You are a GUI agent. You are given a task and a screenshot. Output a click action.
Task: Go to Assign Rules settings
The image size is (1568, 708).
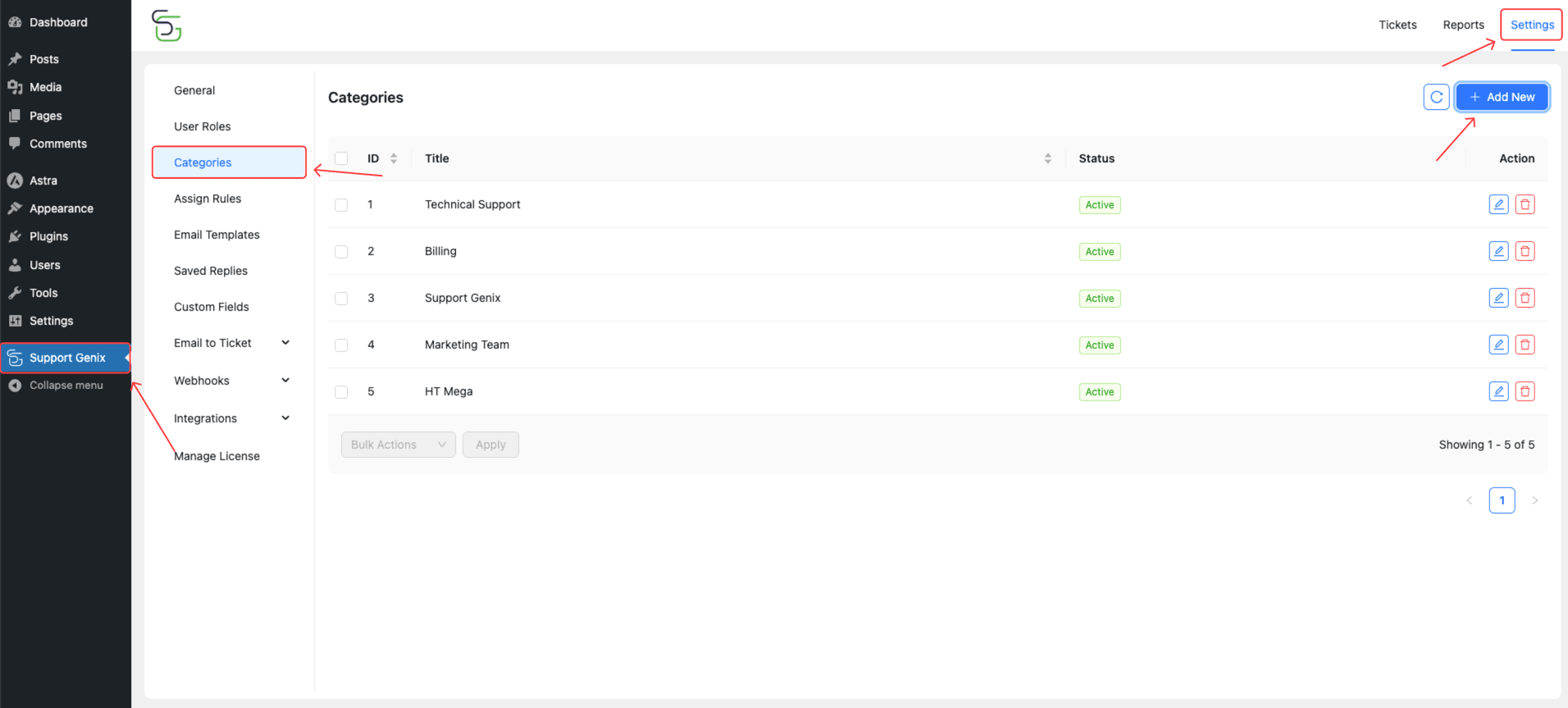(x=207, y=199)
